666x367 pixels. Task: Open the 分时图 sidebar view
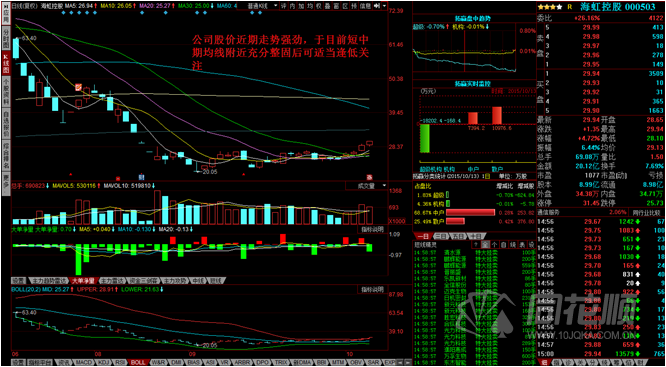tap(6, 38)
